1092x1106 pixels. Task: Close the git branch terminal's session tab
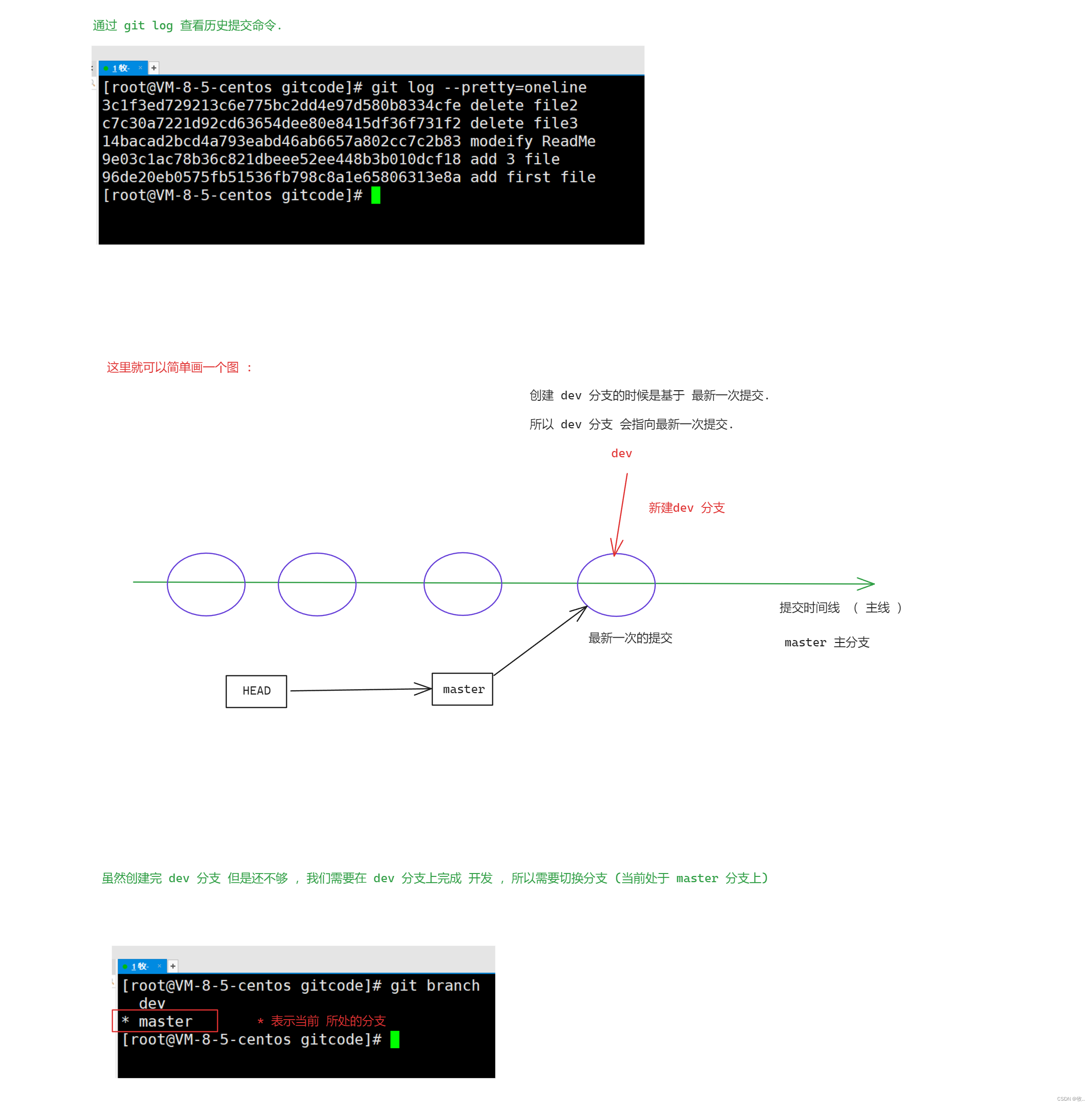tap(159, 966)
